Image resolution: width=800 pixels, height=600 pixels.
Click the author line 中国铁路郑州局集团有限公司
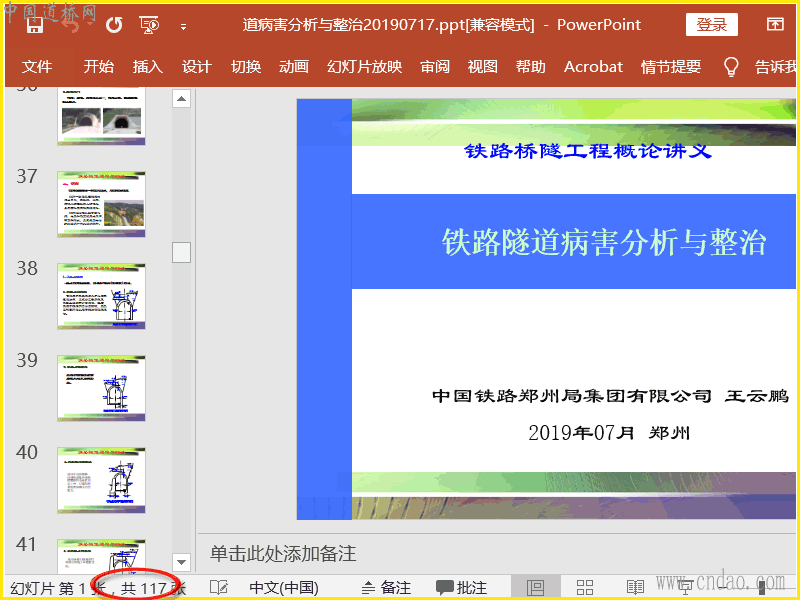(571, 396)
